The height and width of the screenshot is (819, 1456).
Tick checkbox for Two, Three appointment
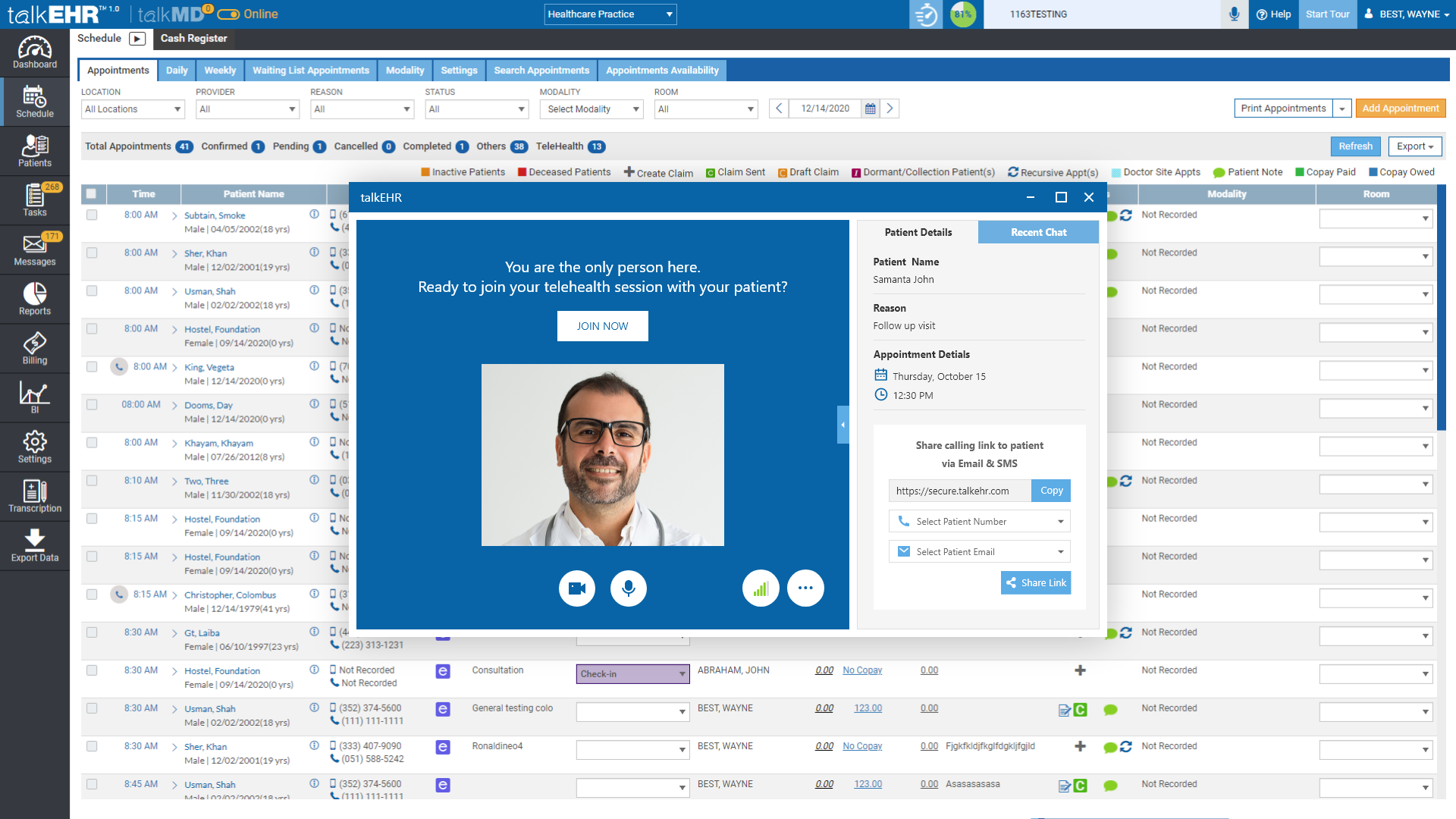92,481
